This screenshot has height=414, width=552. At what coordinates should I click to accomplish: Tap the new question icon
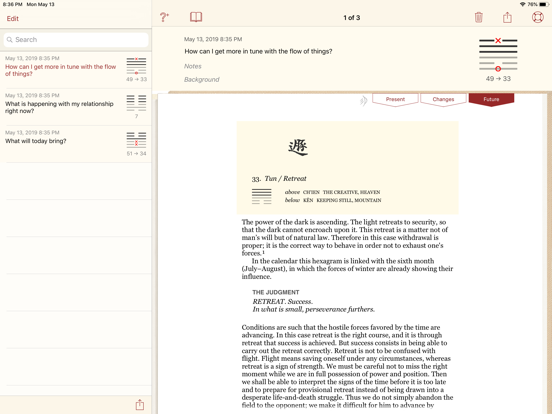[164, 17]
